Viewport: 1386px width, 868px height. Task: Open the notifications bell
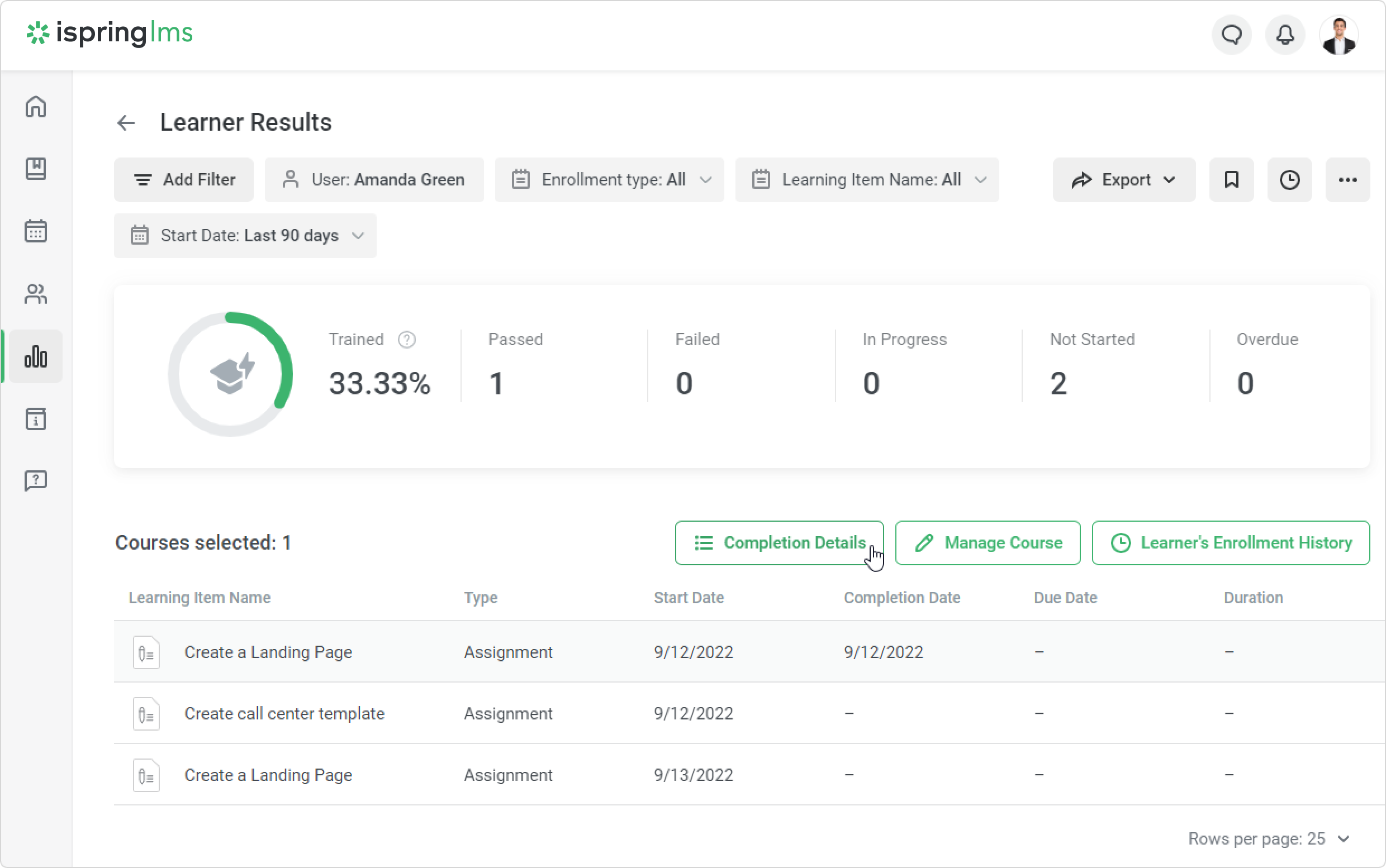[1284, 36]
